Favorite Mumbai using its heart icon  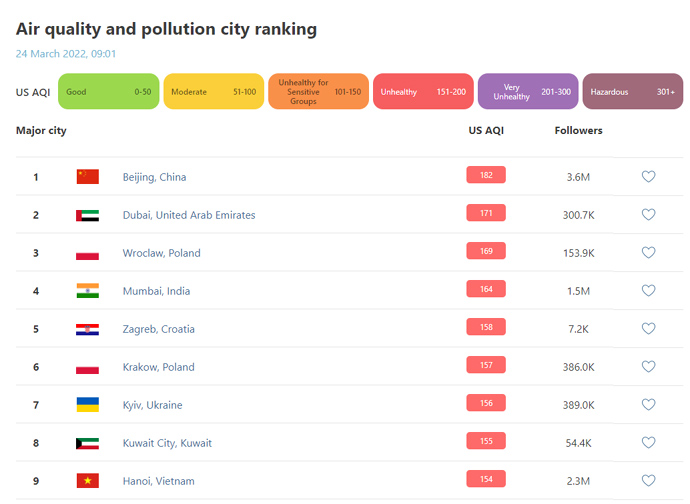tap(648, 291)
